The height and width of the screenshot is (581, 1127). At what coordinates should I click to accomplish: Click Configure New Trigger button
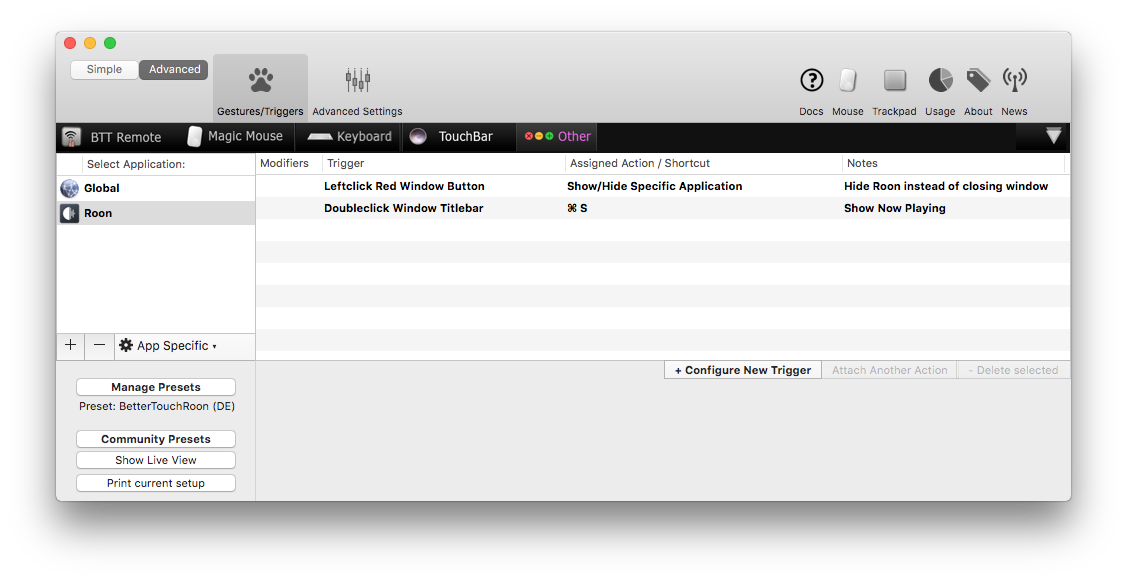(742, 370)
